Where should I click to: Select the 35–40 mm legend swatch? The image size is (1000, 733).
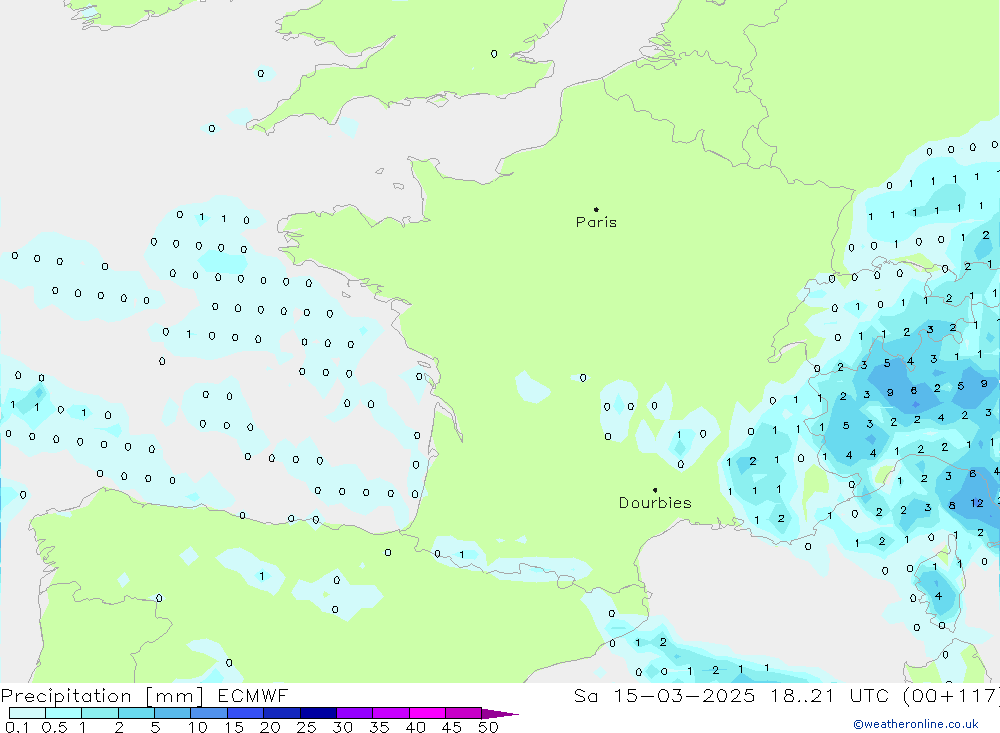click(x=390, y=713)
